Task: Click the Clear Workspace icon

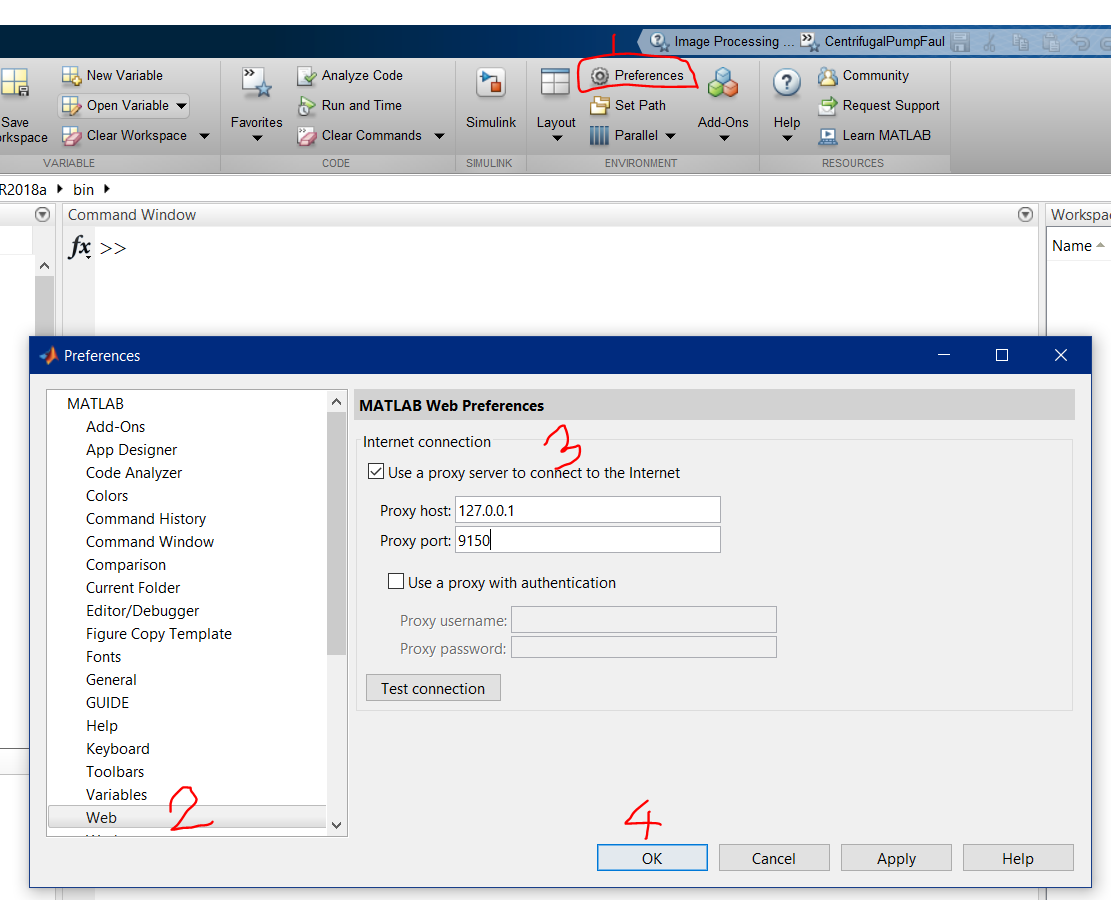Action: (72, 135)
